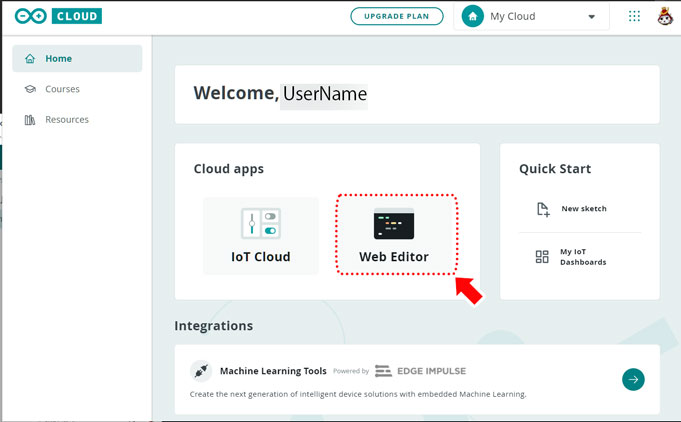
Task: Click the UserName text in welcome banner
Action: point(324,94)
